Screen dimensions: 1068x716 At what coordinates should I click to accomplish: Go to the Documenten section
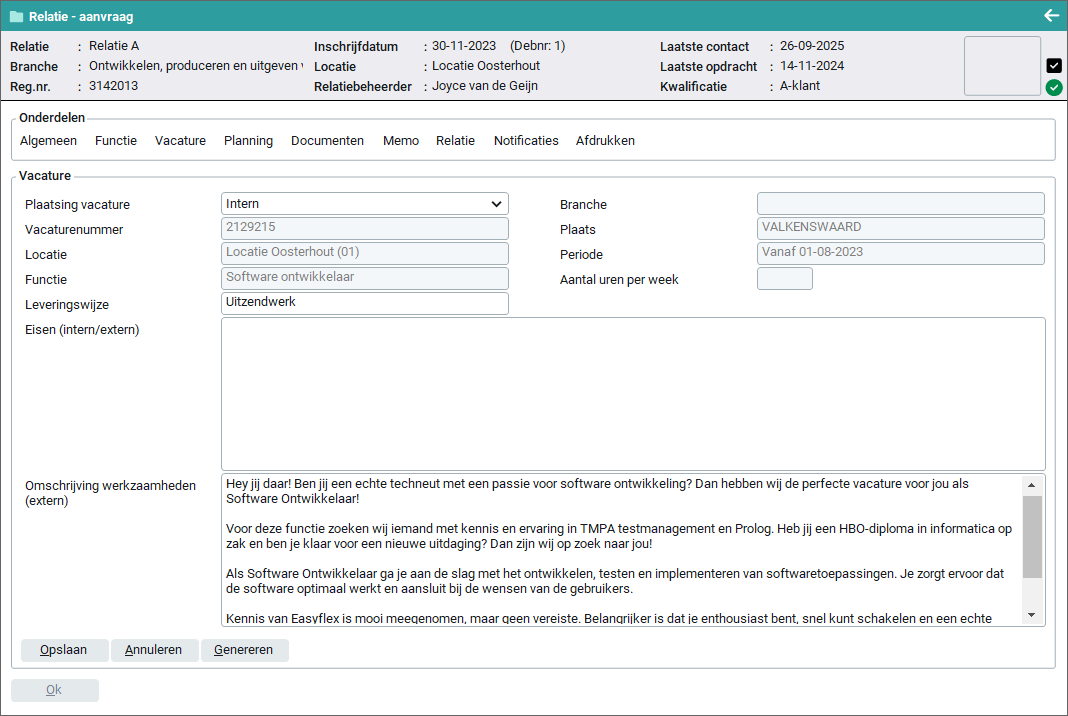[327, 141]
